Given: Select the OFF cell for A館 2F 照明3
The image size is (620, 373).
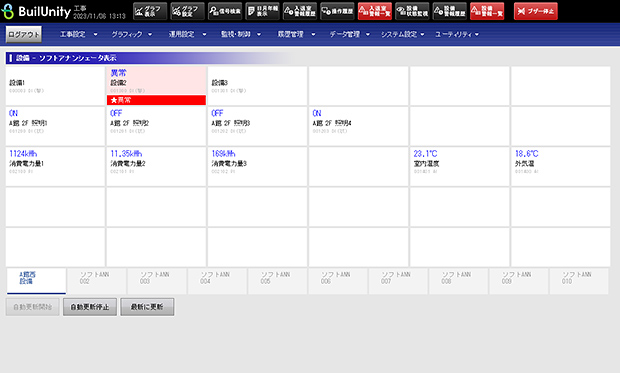Looking at the screenshot, I should pos(257,126).
